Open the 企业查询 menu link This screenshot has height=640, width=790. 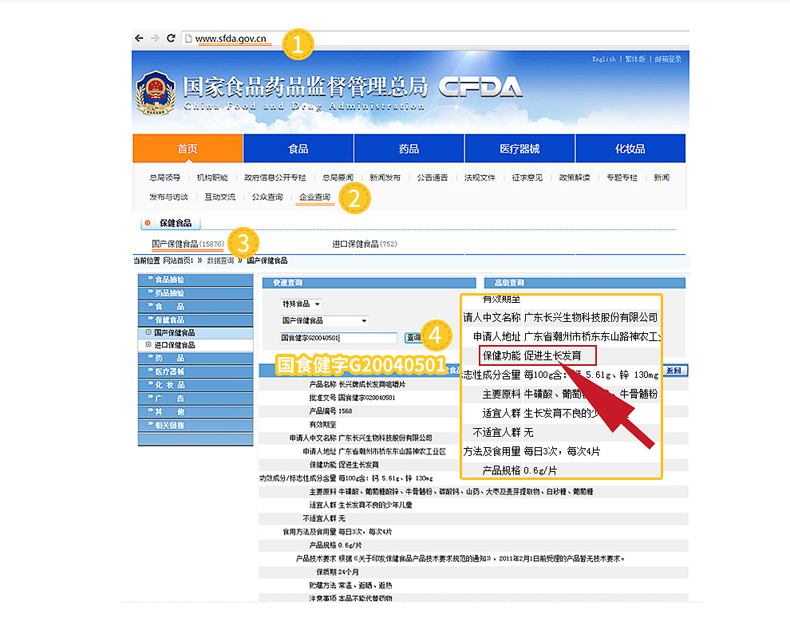[x=314, y=197]
